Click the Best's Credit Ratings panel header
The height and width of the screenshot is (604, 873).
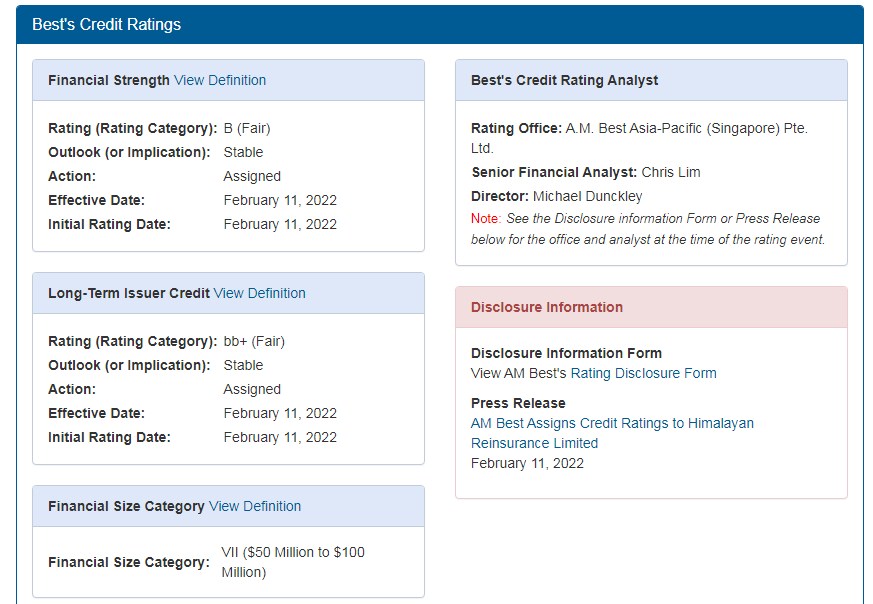point(107,24)
